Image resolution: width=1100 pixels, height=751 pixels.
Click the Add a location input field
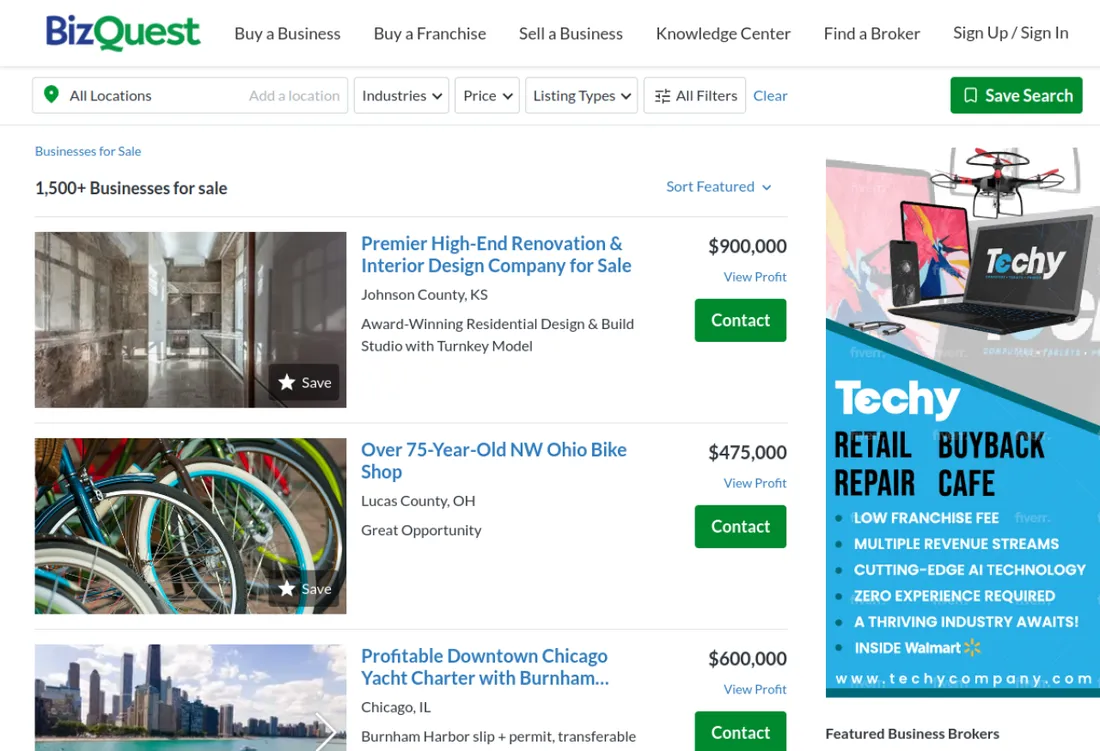pos(294,95)
